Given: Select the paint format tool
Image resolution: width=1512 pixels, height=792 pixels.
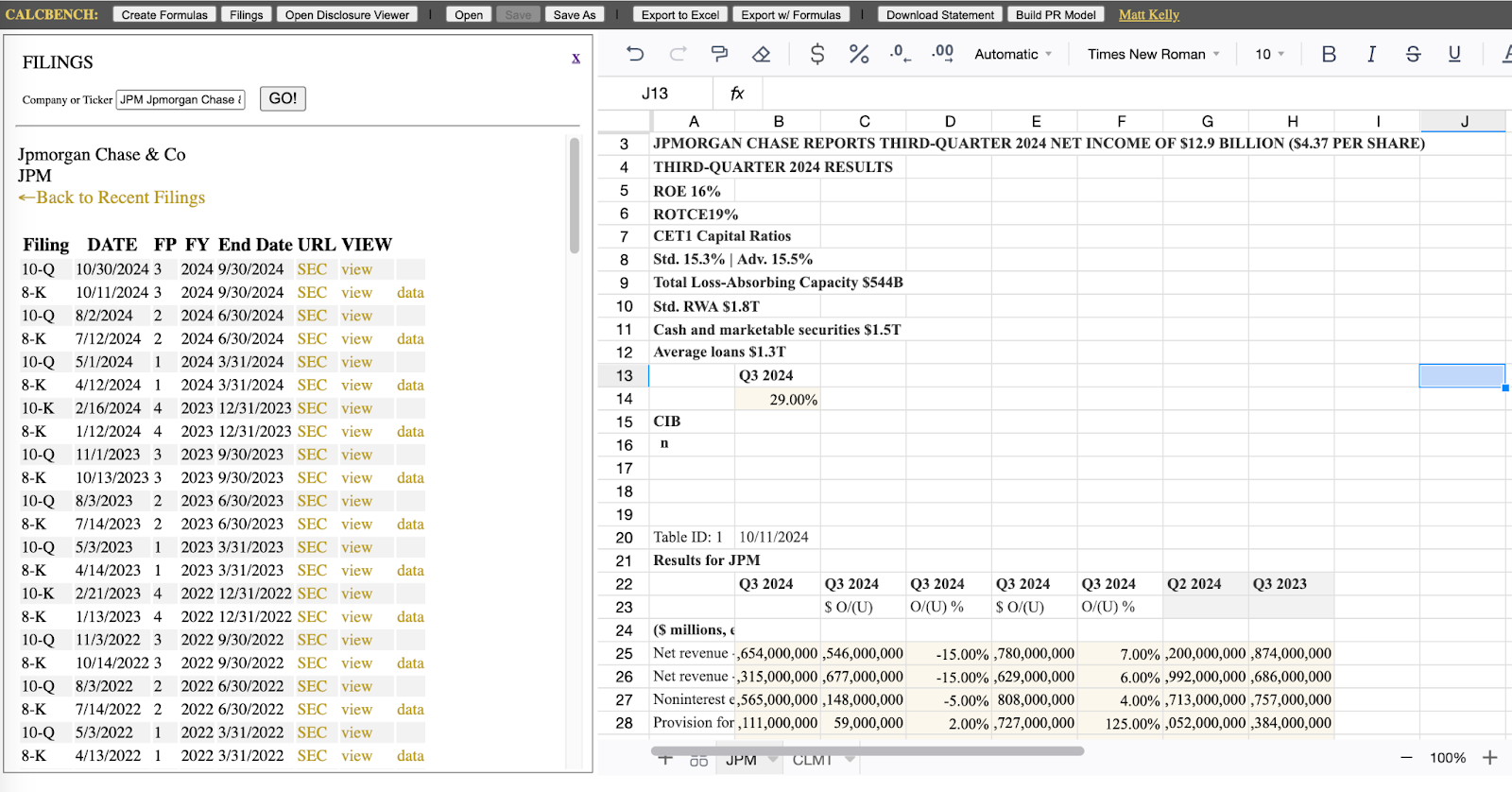Looking at the screenshot, I should [x=719, y=54].
